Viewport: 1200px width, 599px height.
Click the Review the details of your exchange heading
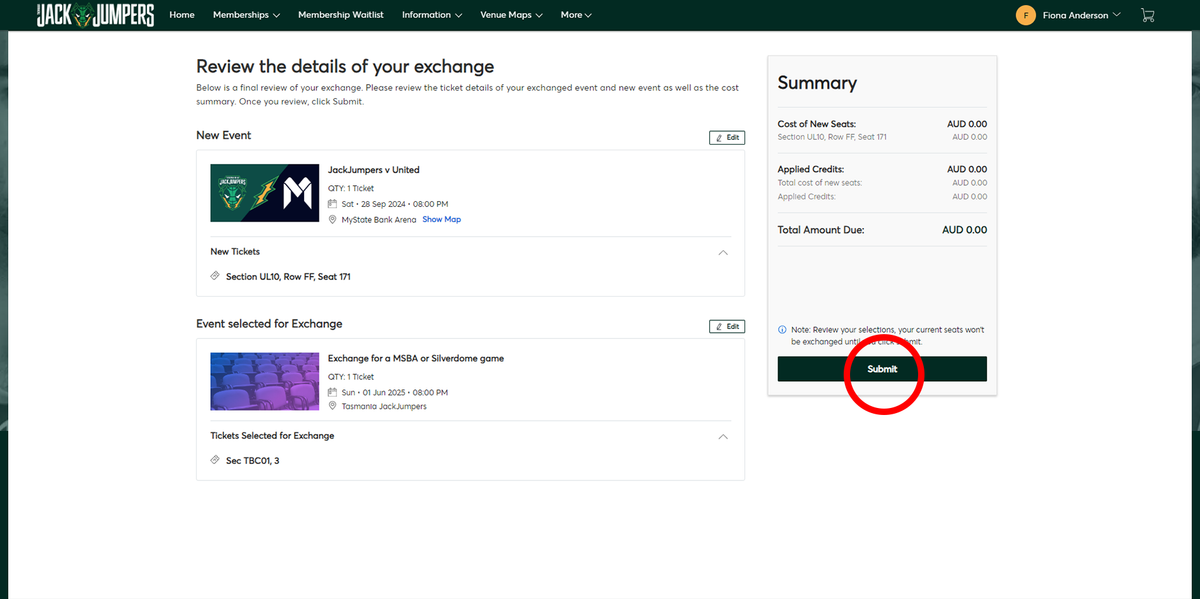(x=345, y=67)
